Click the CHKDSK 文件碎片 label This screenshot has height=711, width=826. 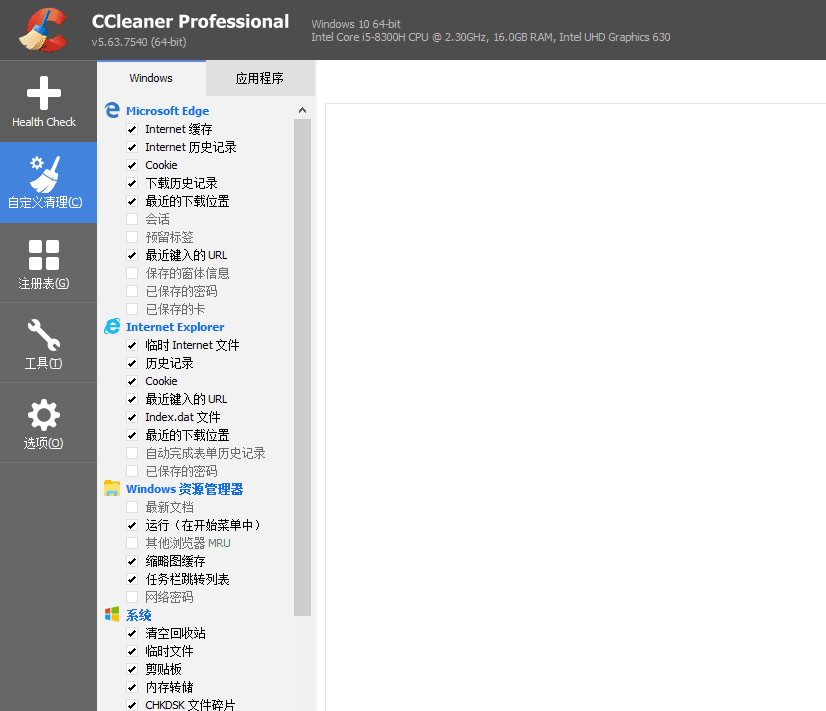[x=190, y=705]
